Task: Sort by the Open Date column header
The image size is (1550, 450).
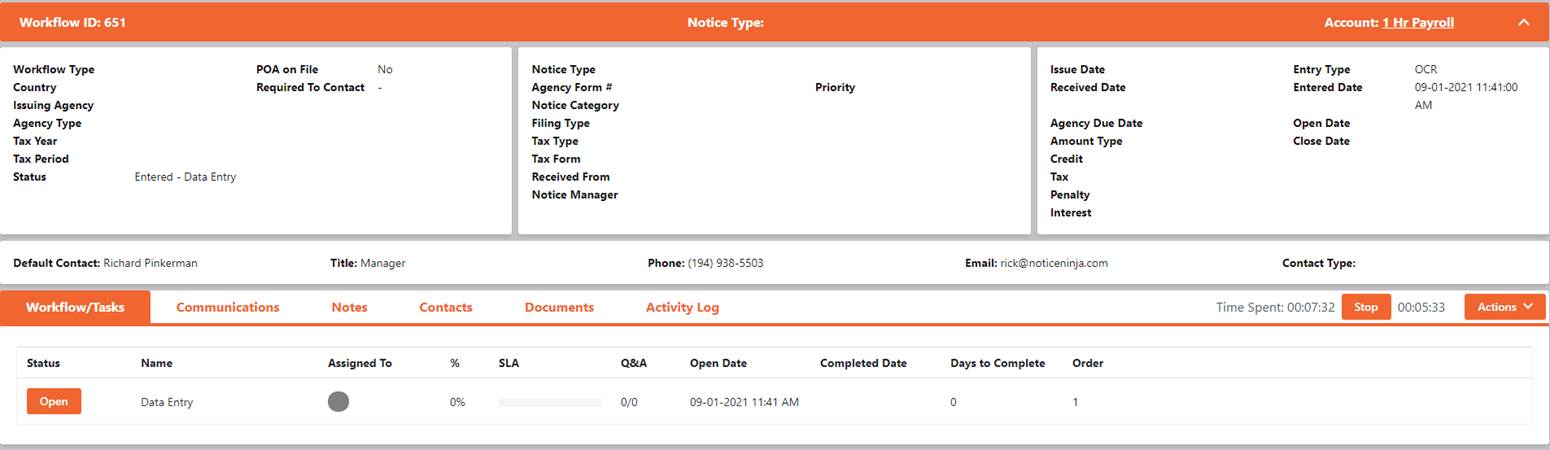Action: pyautogui.click(x=718, y=363)
